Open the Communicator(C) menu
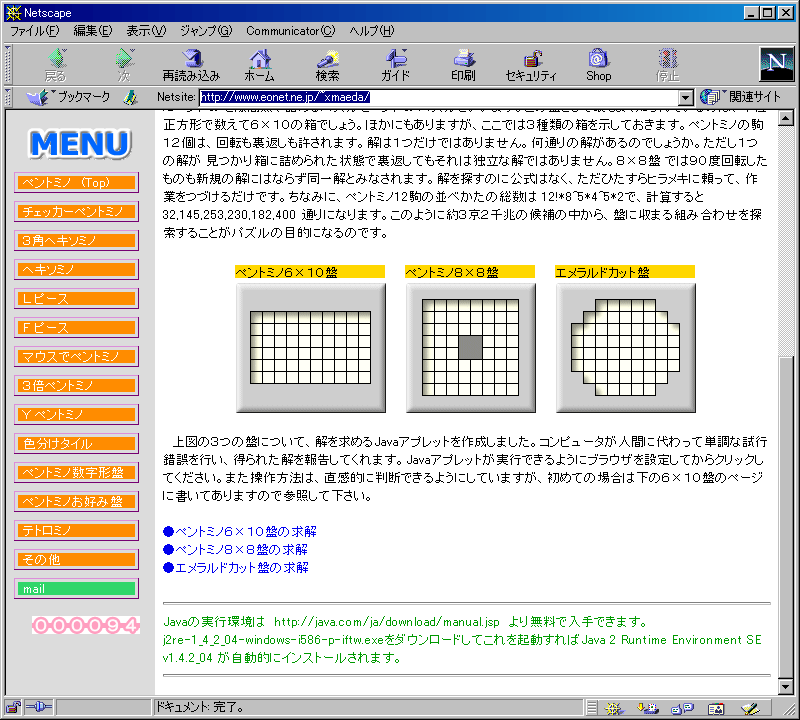The width and height of the screenshot is (800, 720). tap(291, 31)
